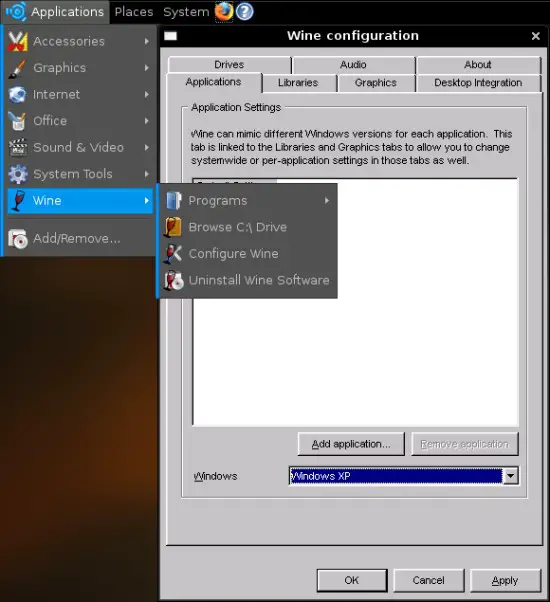Viewport: 550px width, 602px height.
Task: Click the Office menu icon
Action: coord(18,121)
